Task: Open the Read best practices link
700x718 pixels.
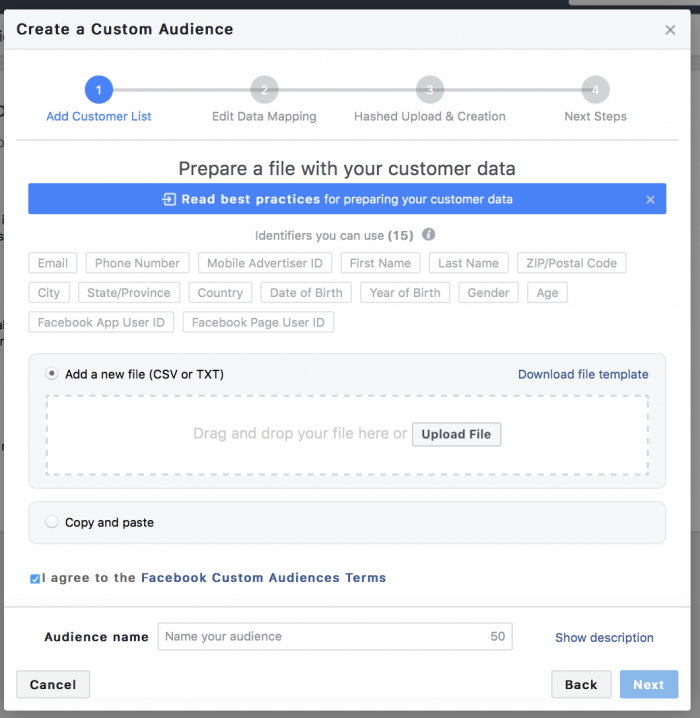Action: point(251,199)
